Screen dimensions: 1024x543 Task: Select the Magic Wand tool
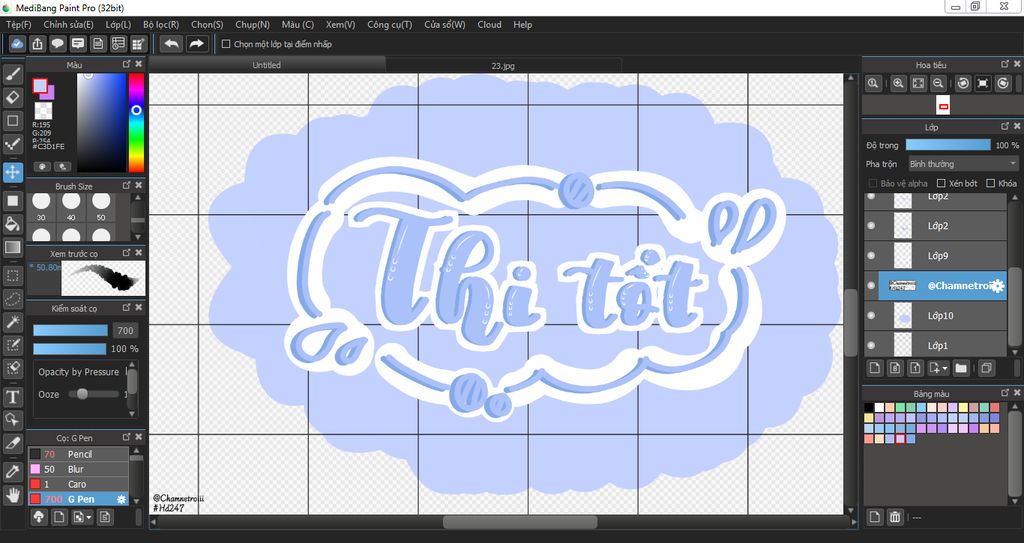(x=12, y=322)
